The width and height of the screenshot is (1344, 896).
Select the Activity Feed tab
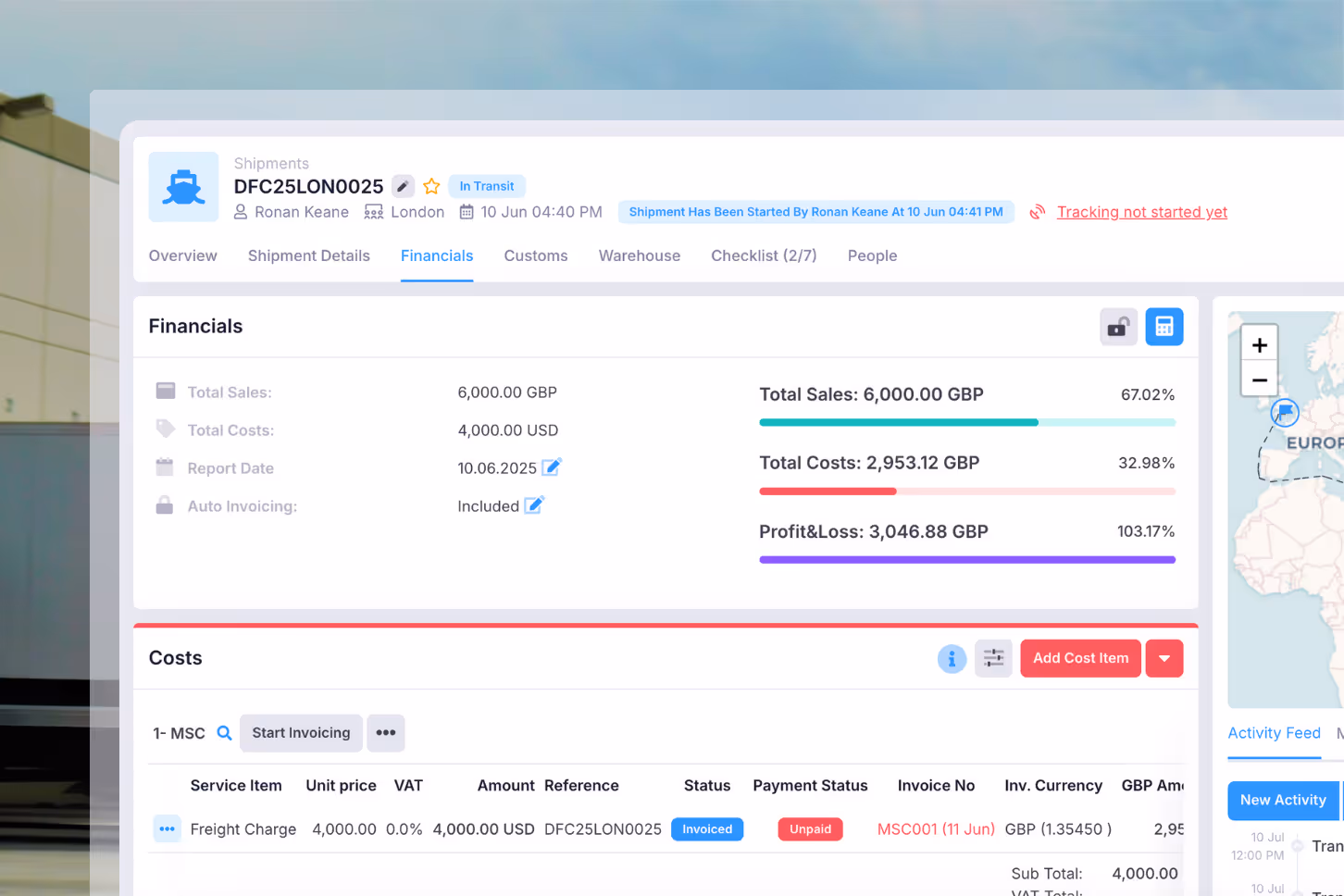(x=1274, y=733)
